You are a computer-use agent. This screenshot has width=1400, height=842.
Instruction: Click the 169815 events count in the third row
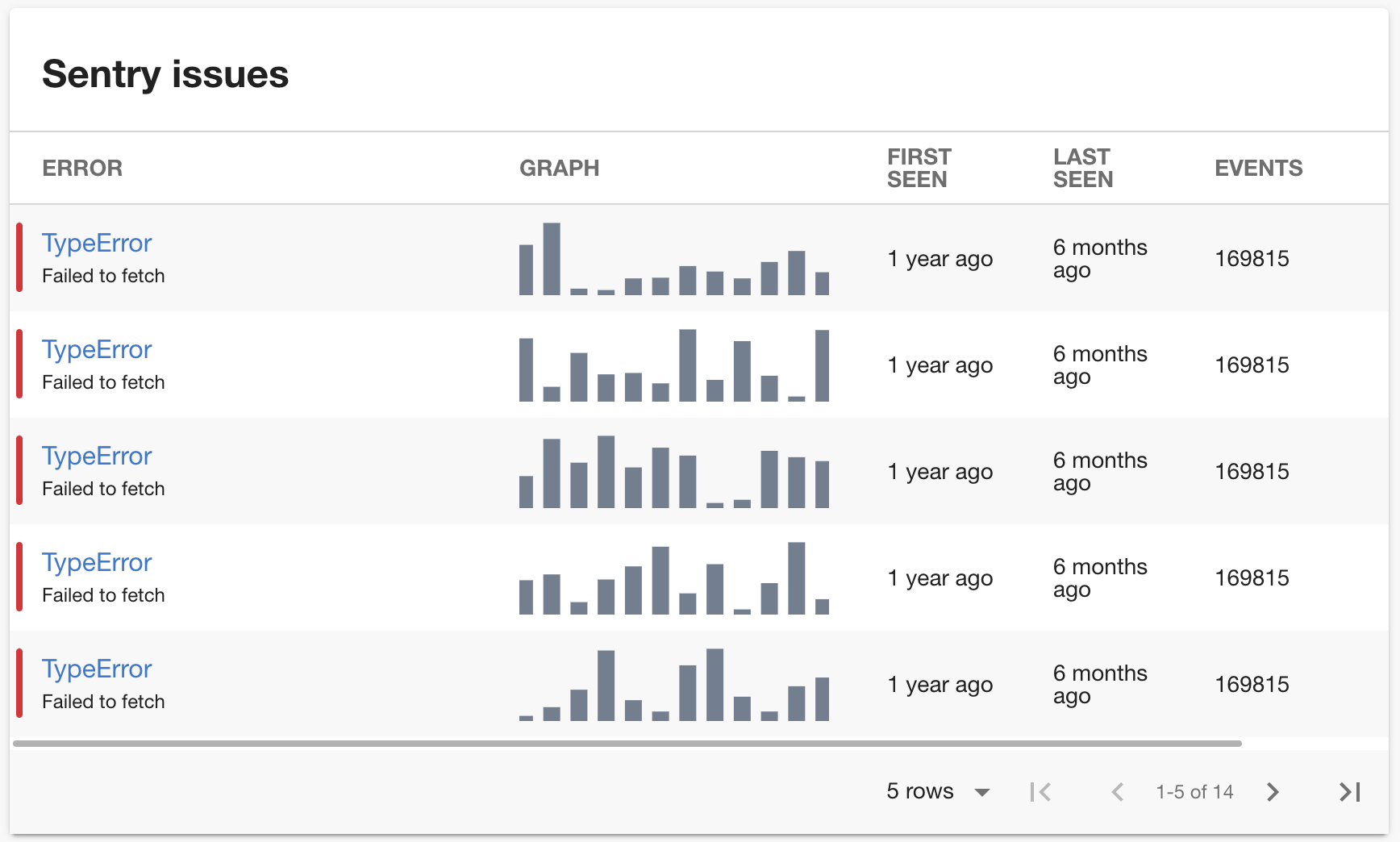[1252, 472]
